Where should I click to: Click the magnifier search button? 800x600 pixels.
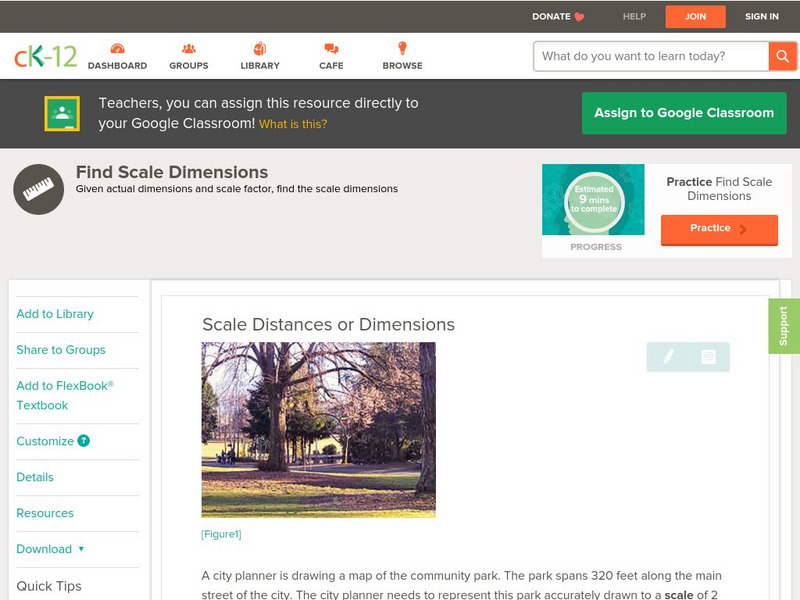[782, 56]
